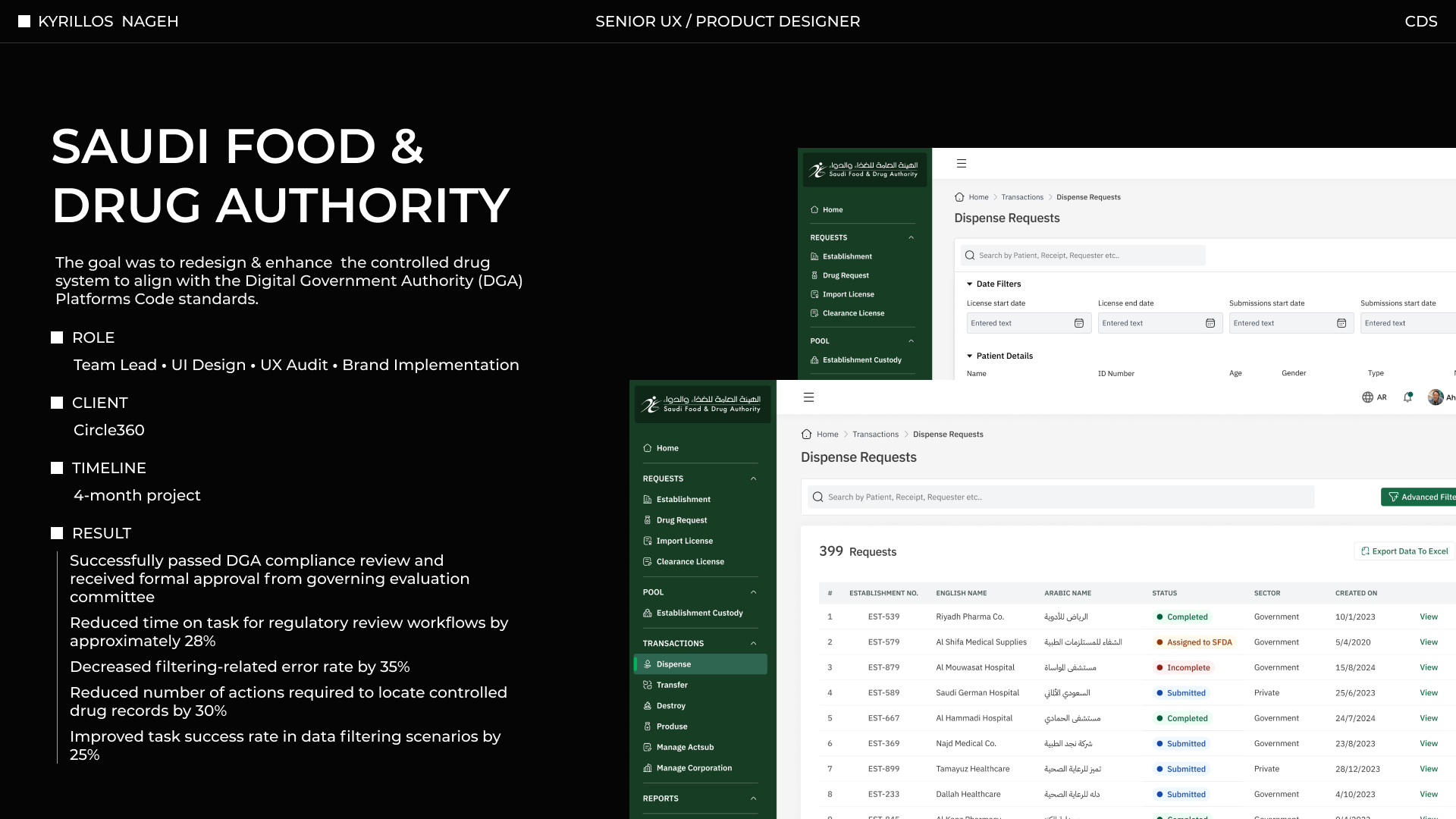1456x819 pixels.
Task: Open the notifications bell
Action: (1408, 397)
